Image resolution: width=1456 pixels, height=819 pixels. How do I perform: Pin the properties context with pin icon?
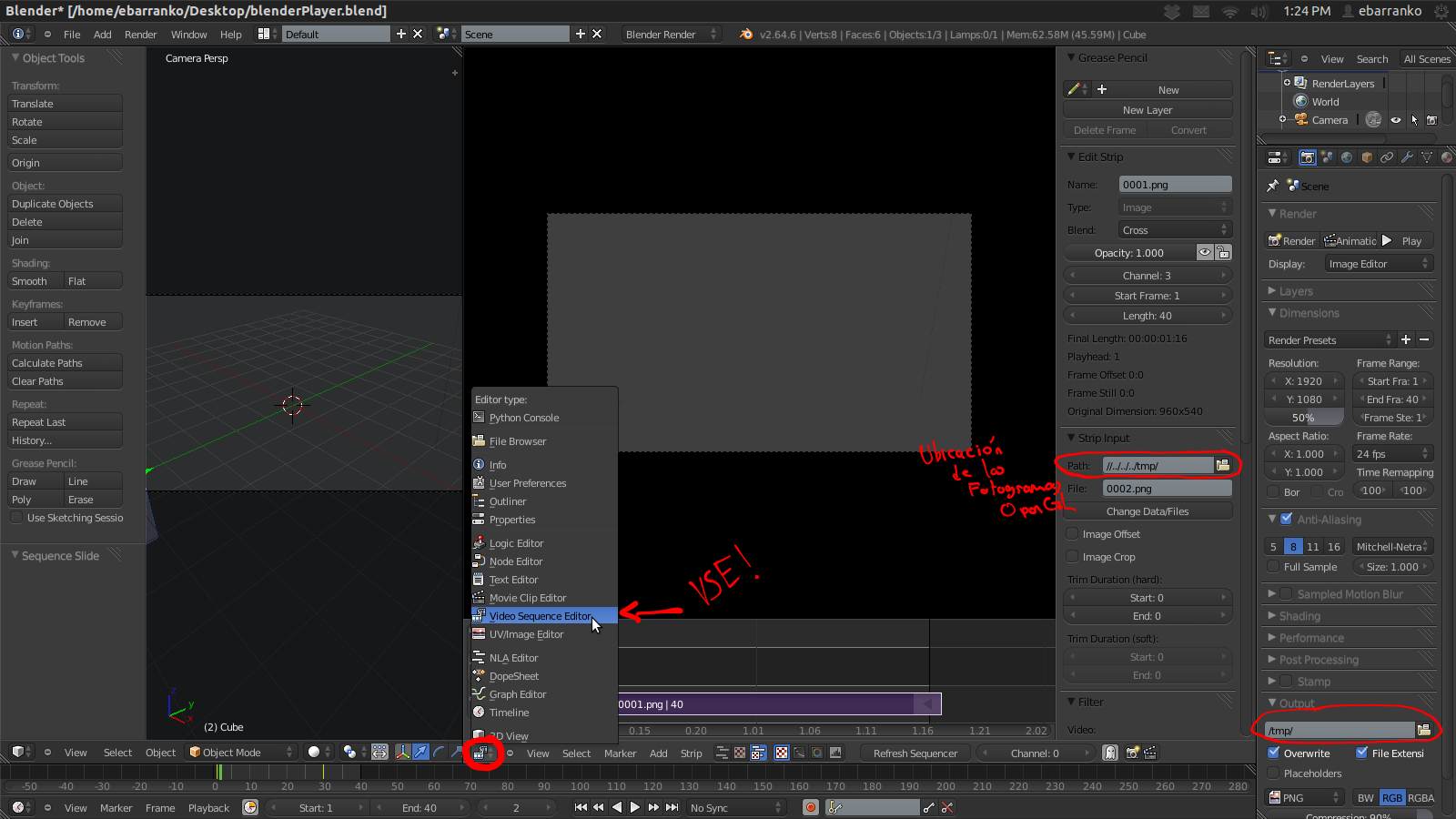click(1273, 186)
